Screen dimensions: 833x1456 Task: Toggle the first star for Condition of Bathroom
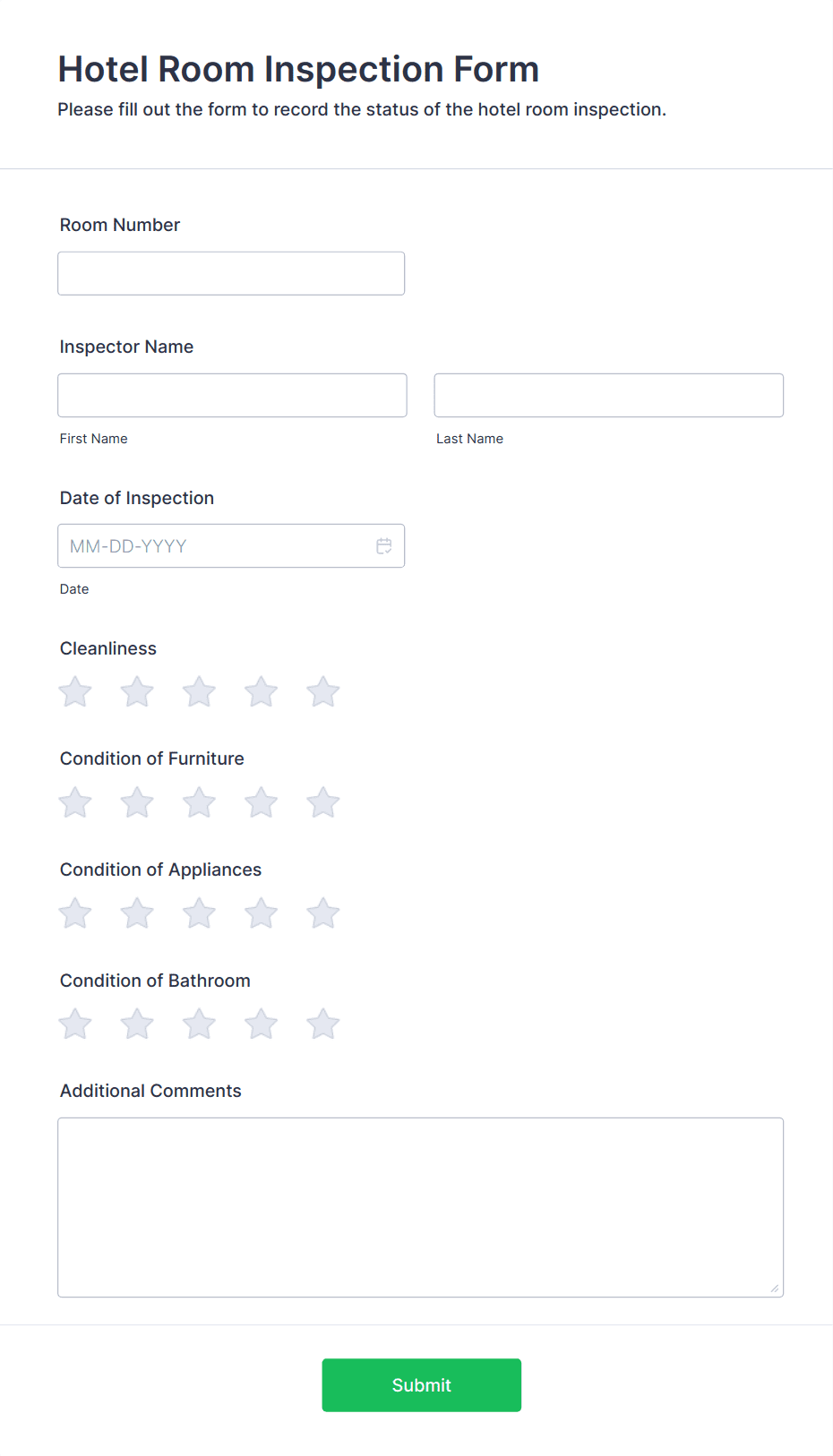[74, 1023]
